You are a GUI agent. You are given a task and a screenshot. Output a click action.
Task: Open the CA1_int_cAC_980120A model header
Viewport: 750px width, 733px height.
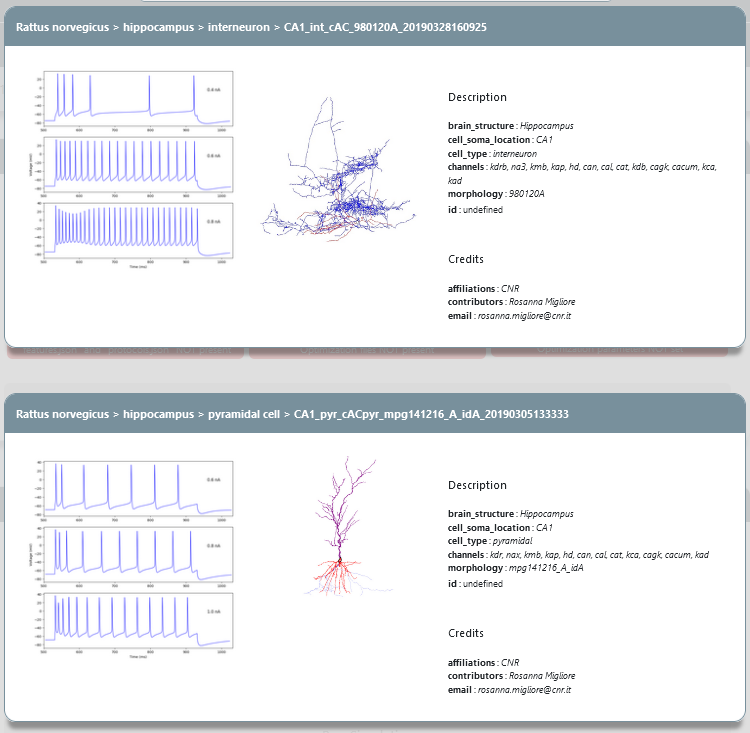pos(385,27)
